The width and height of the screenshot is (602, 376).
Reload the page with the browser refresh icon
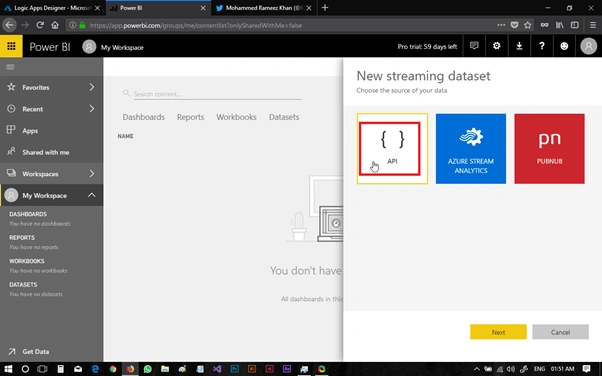tap(40, 25)
